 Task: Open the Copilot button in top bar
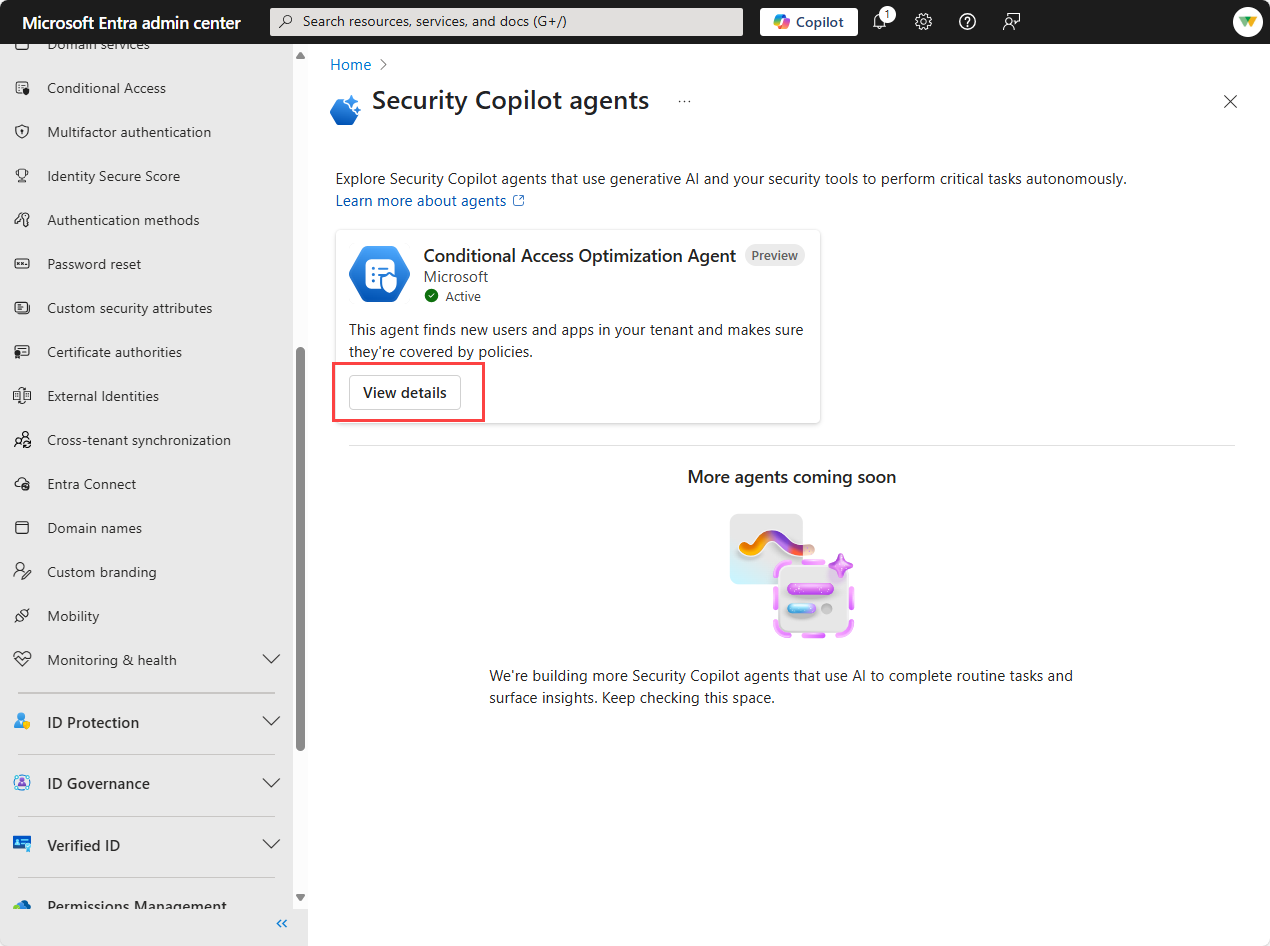[809, 22]
